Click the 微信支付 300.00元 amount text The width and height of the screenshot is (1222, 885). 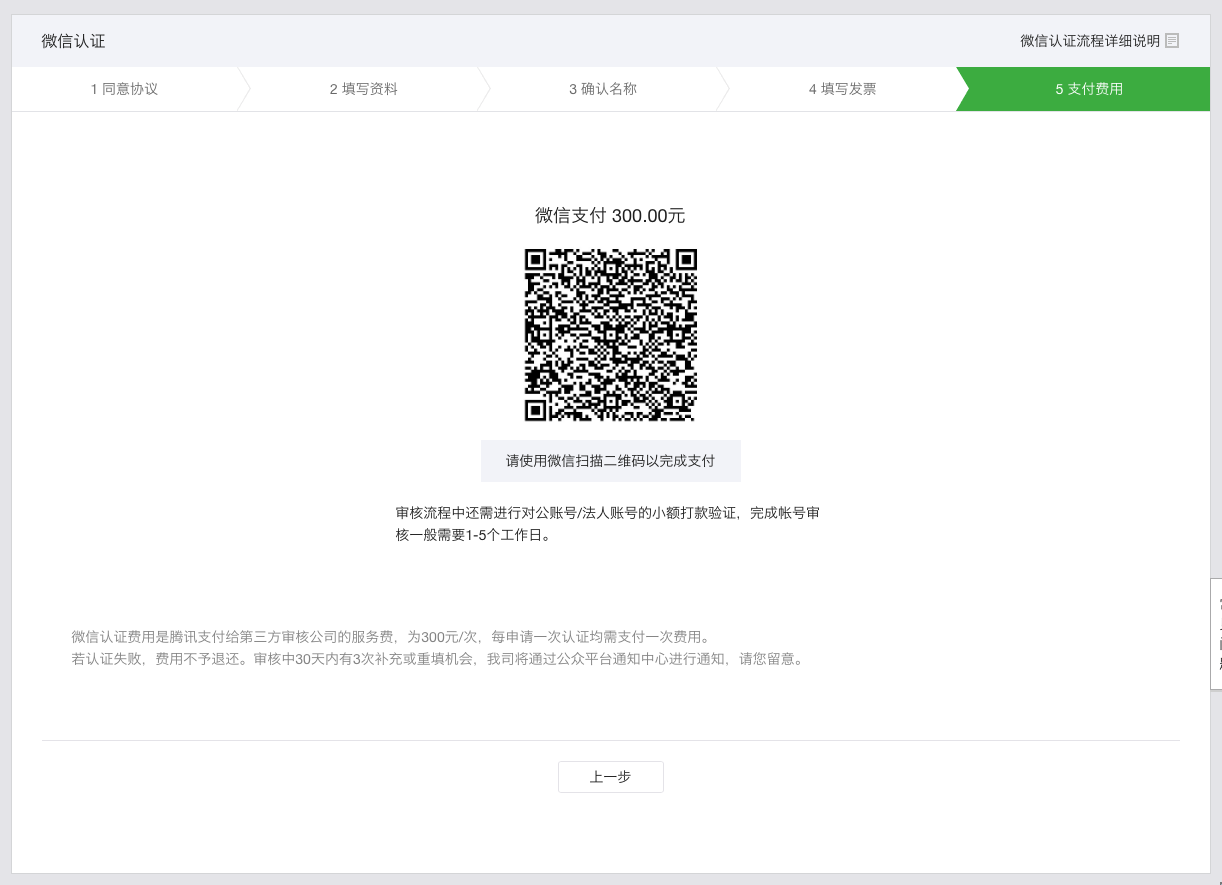[611, 216]
